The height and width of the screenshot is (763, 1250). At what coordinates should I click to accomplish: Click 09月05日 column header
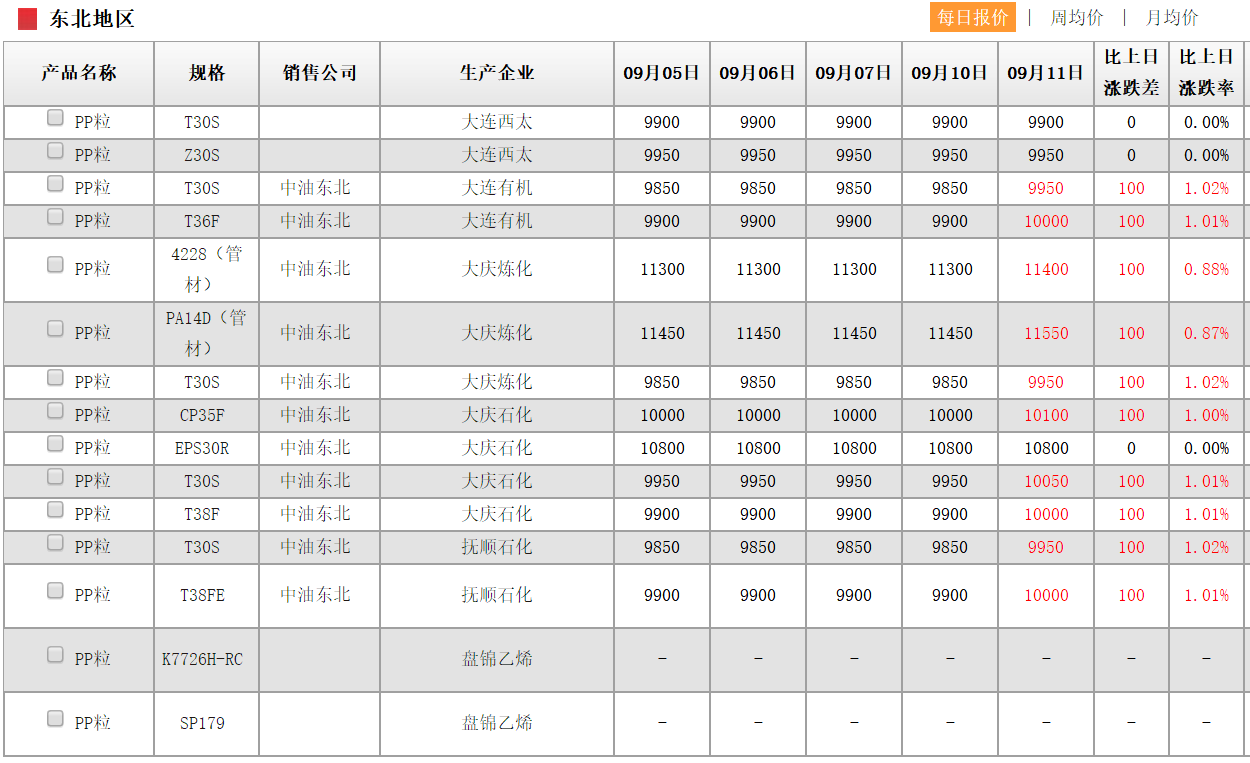662,73
